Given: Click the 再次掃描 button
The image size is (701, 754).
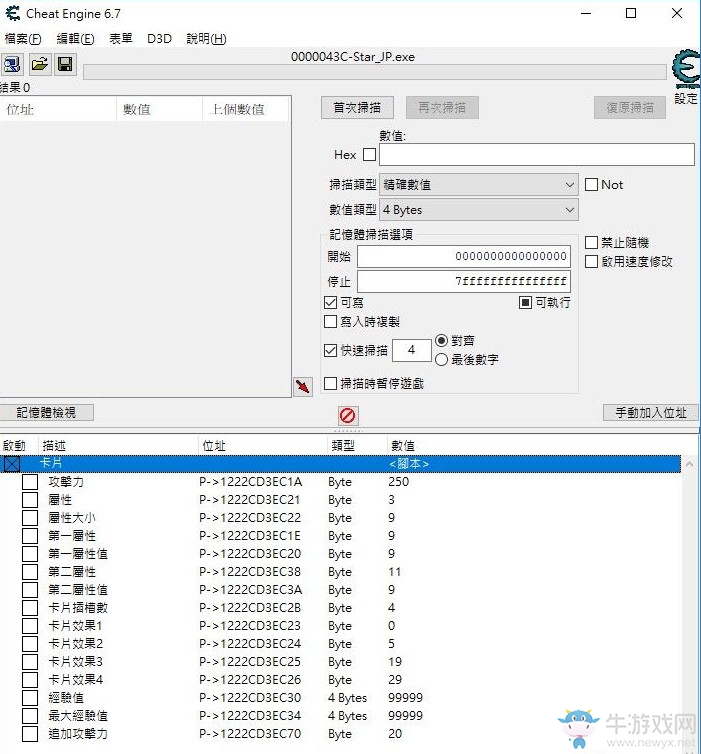Looking at the screenshot, I should (442, 108).
